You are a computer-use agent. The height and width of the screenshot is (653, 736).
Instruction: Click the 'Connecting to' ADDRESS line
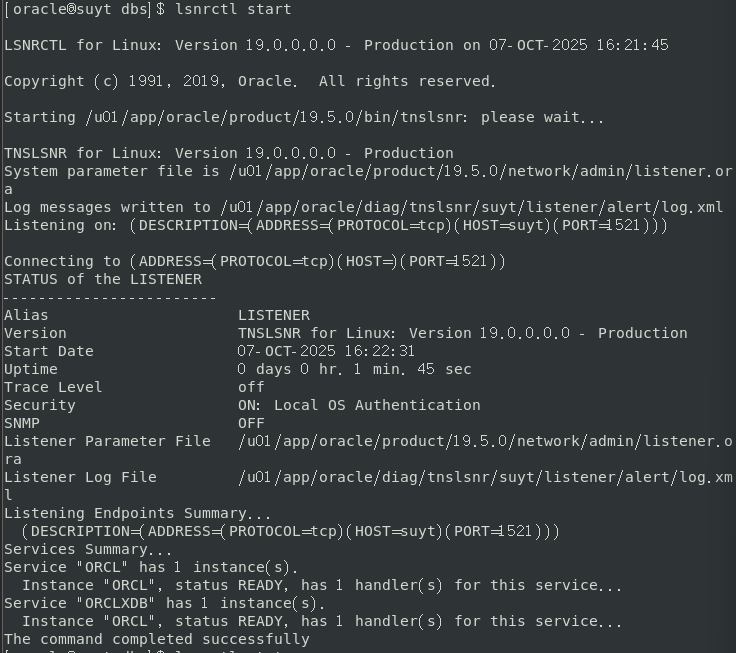(255, 261)
